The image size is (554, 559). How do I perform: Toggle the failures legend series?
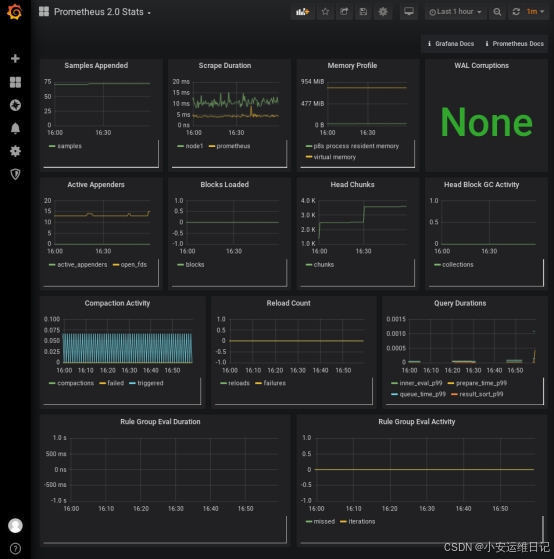tap(275, 383)
